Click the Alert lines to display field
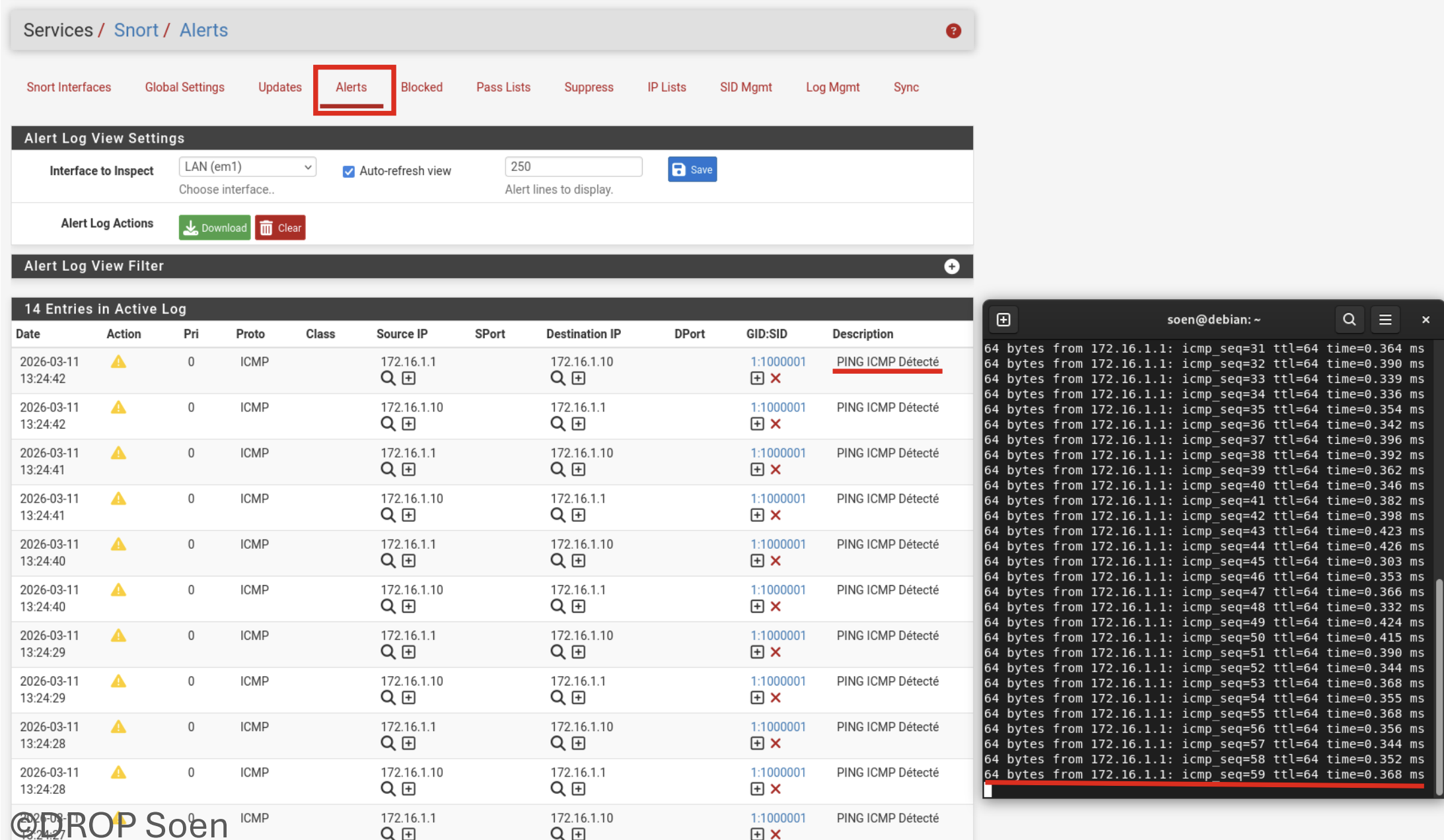 [x=573, y=167]
